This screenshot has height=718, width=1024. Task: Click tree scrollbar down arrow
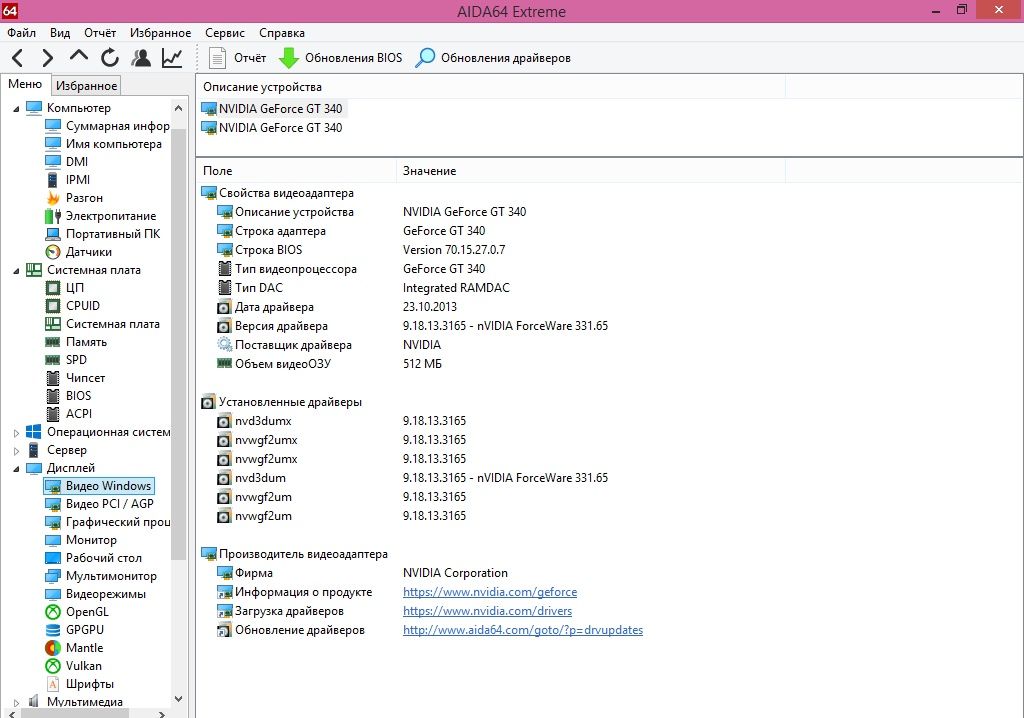[x=179, y=699]
